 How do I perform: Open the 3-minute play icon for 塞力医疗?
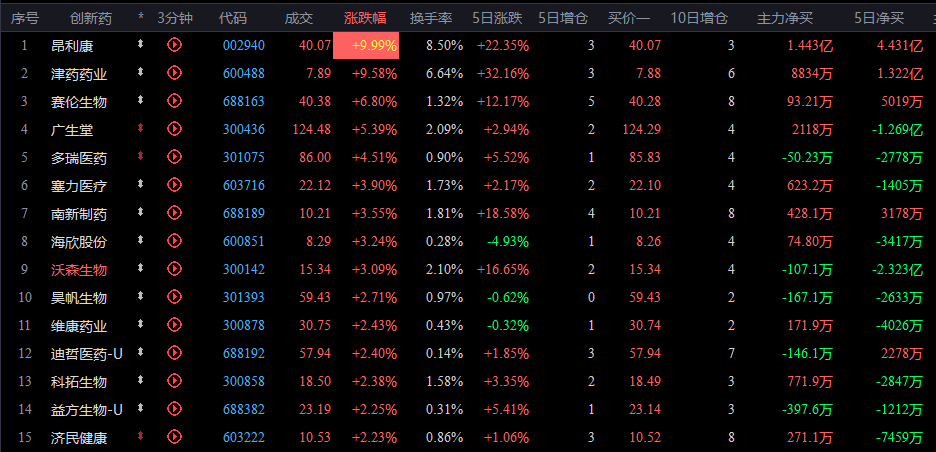[x=174, y=185]
